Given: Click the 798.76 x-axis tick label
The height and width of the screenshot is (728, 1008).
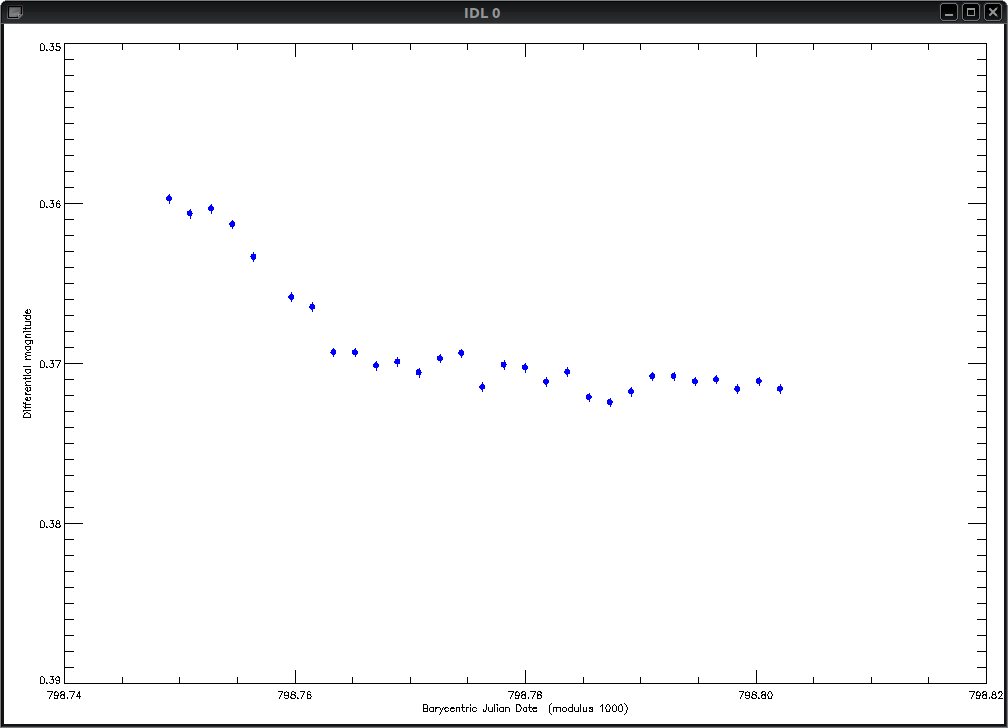Looking at the screenshot, I should [295, 695].
